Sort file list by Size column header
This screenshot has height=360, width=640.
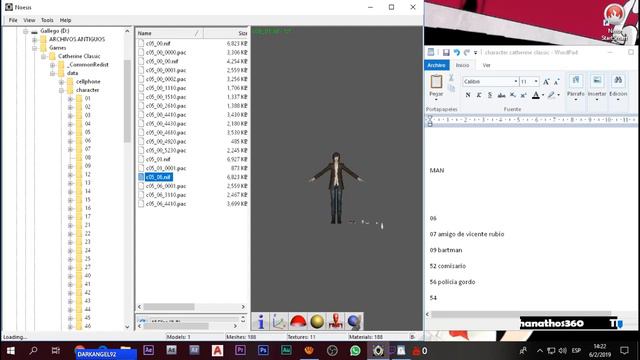point(226,33)
